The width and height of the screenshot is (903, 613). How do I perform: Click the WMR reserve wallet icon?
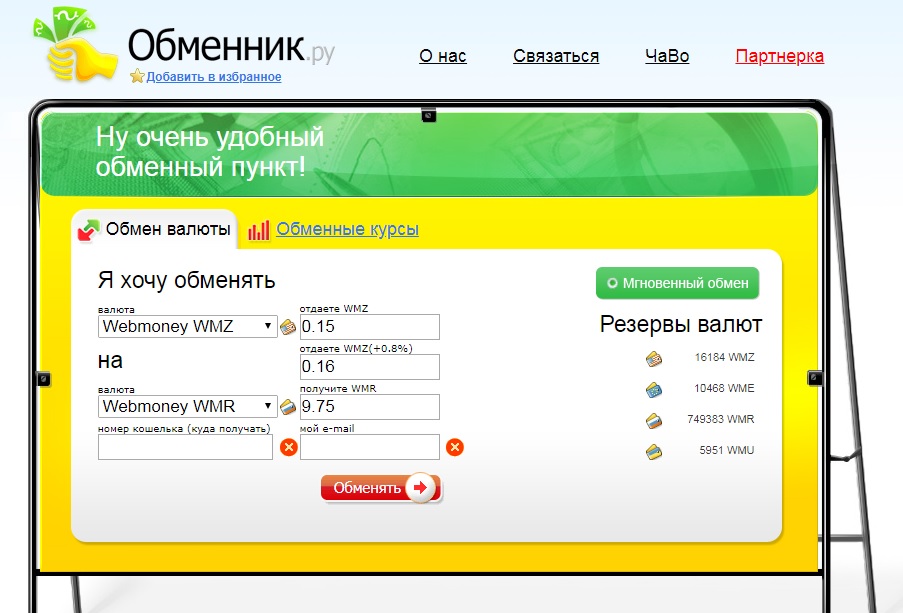point(654,421)
